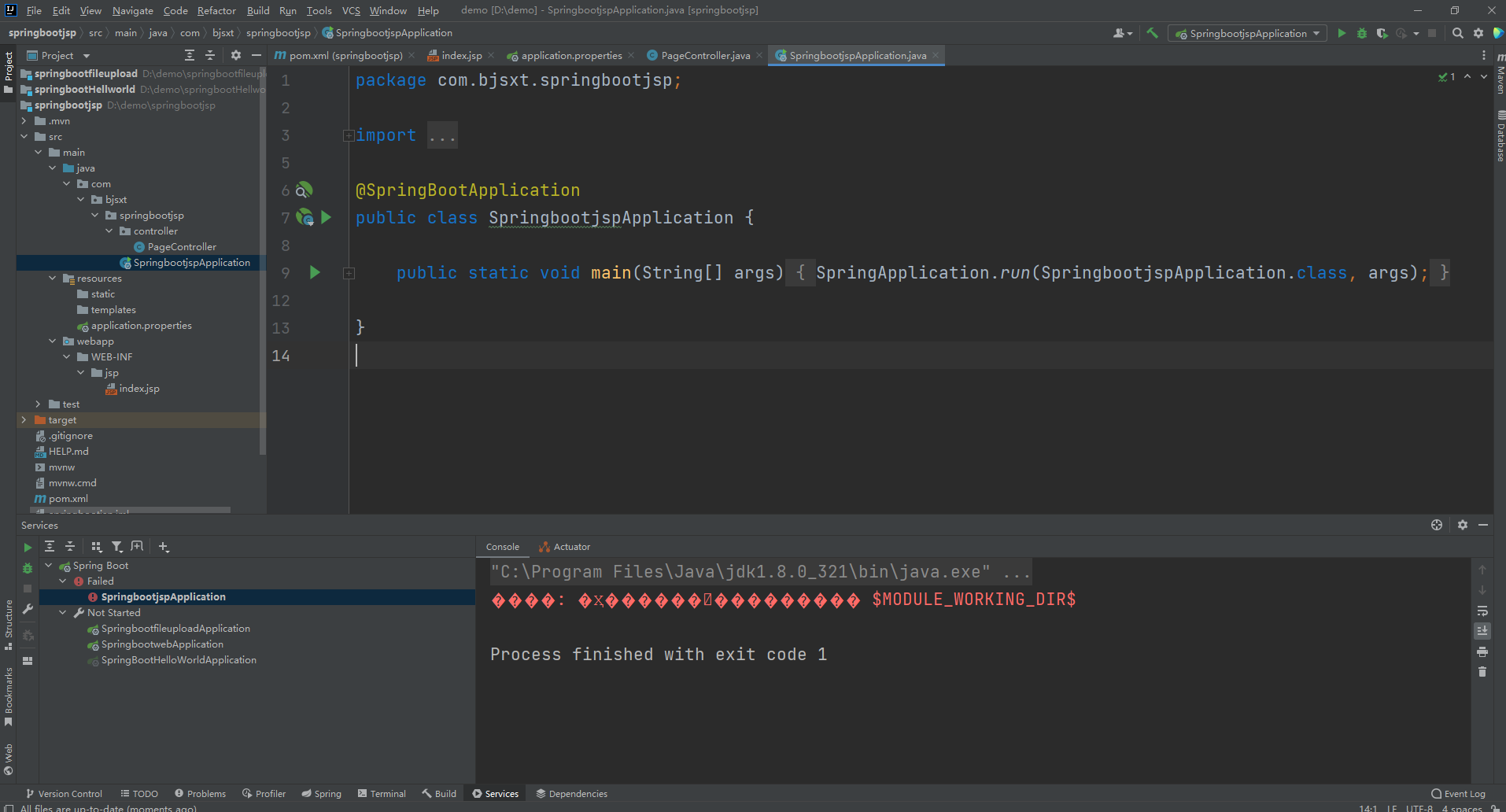
Task: Click Show Options gear in Services header
Action: [x=1463, y=525]
